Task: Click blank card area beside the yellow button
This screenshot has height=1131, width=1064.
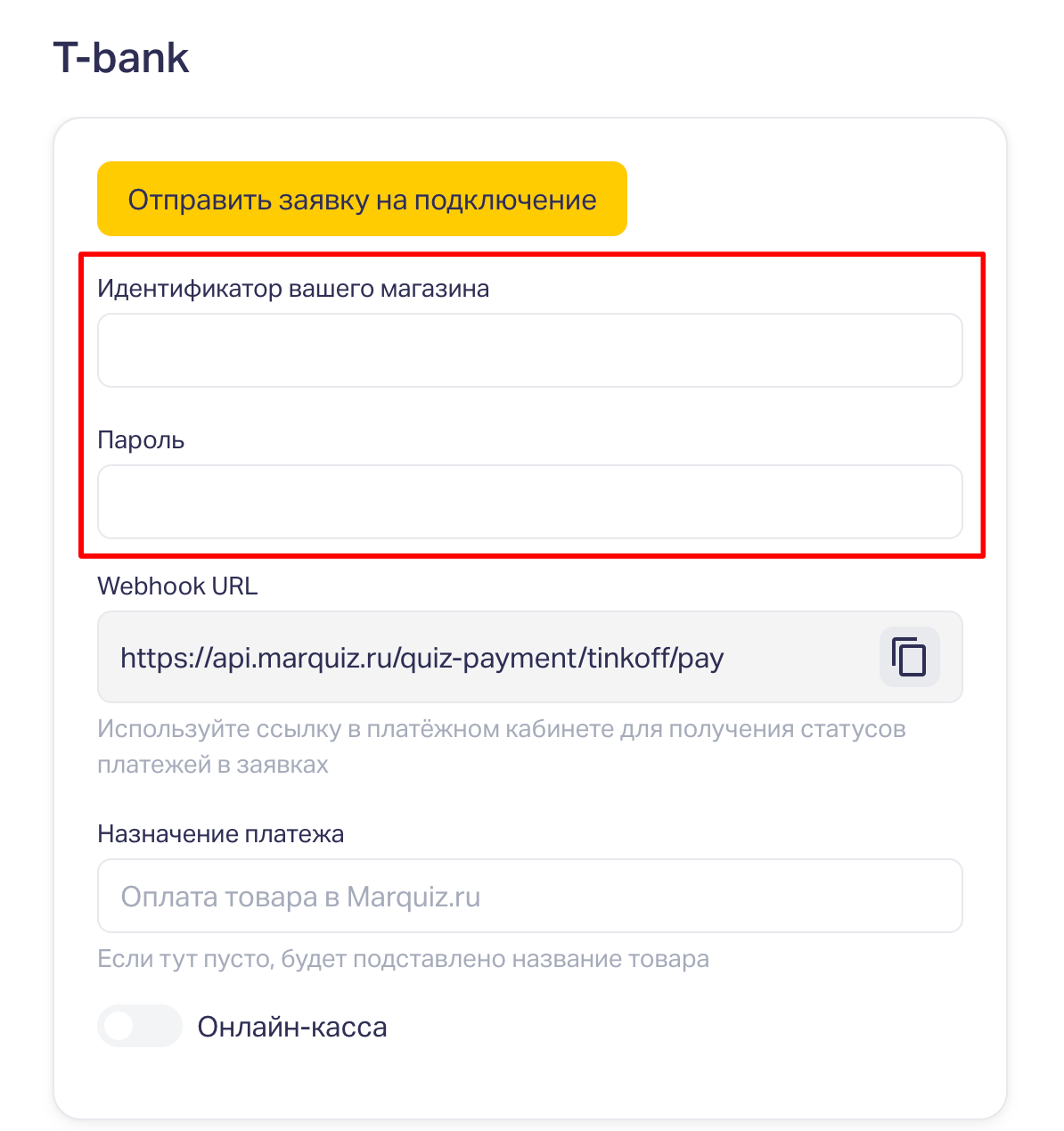Action: pos(802,199)
